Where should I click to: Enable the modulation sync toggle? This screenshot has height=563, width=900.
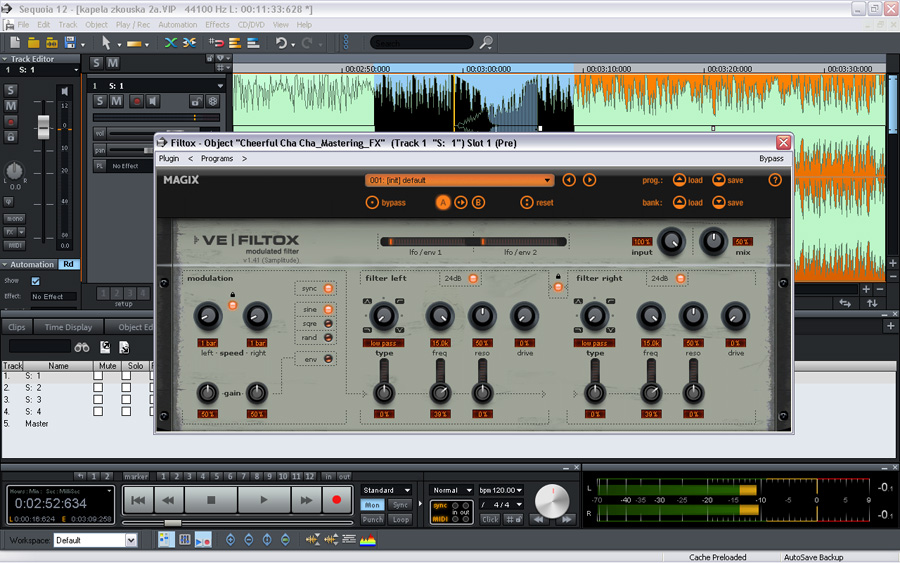[328, 288]
